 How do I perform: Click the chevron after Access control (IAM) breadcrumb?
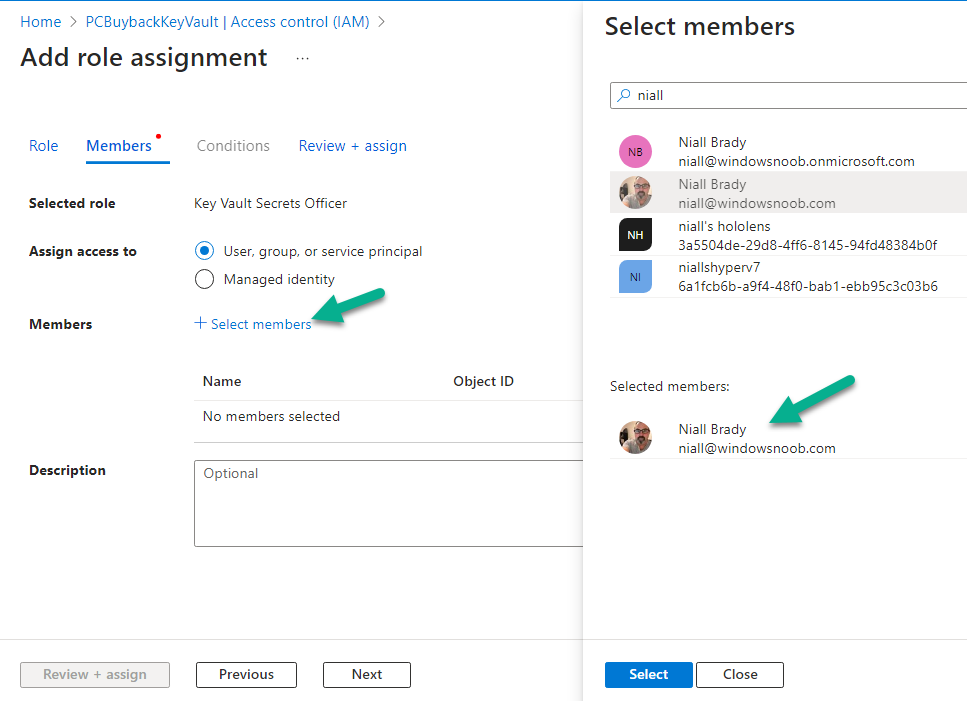coord(381,22)
